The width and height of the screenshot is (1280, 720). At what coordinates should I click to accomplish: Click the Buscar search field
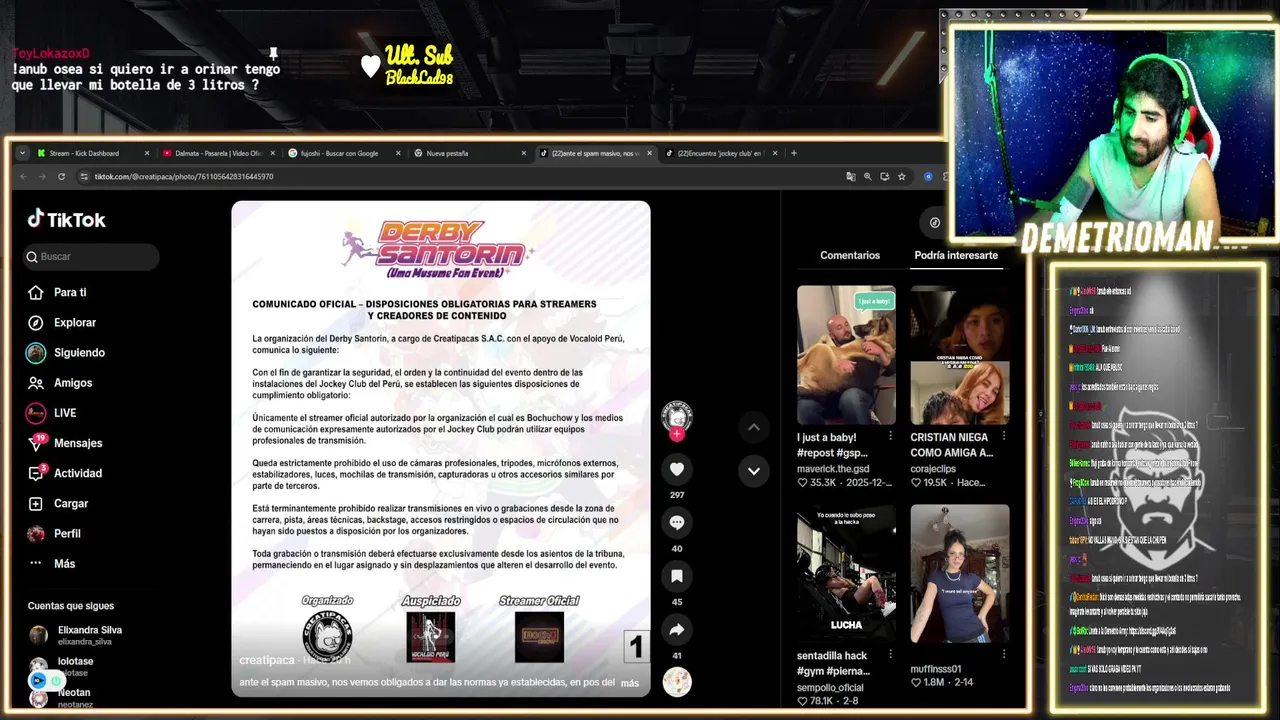pos(91,257)
